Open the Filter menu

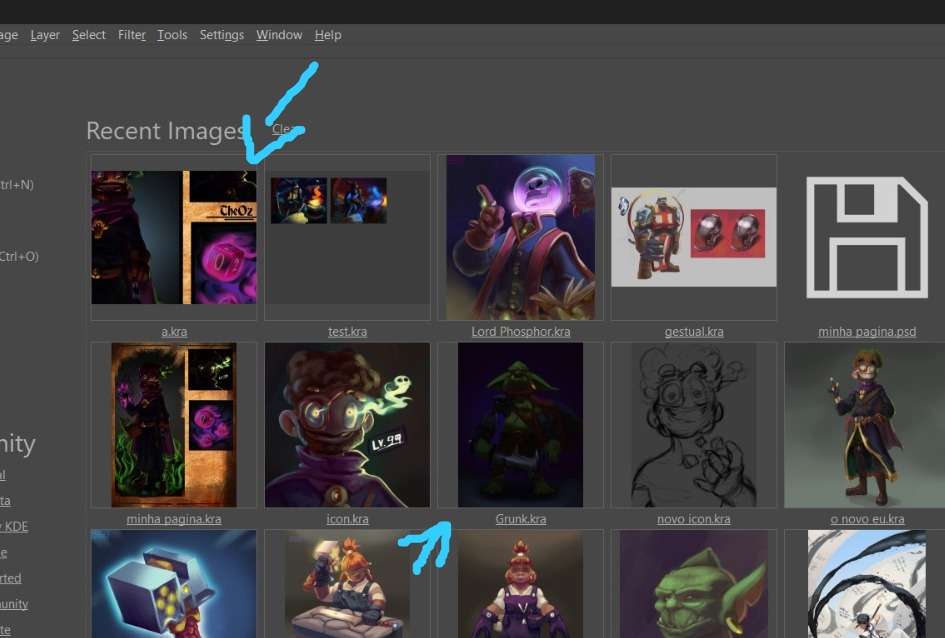click(x=132, y=35)
